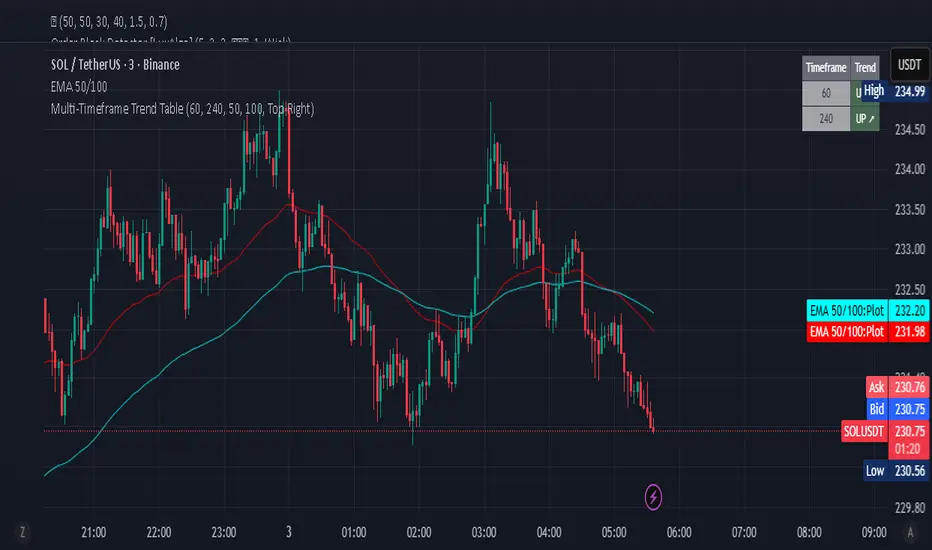
Task: Click the 06:00 label on time axis
Action: point(679,531)
